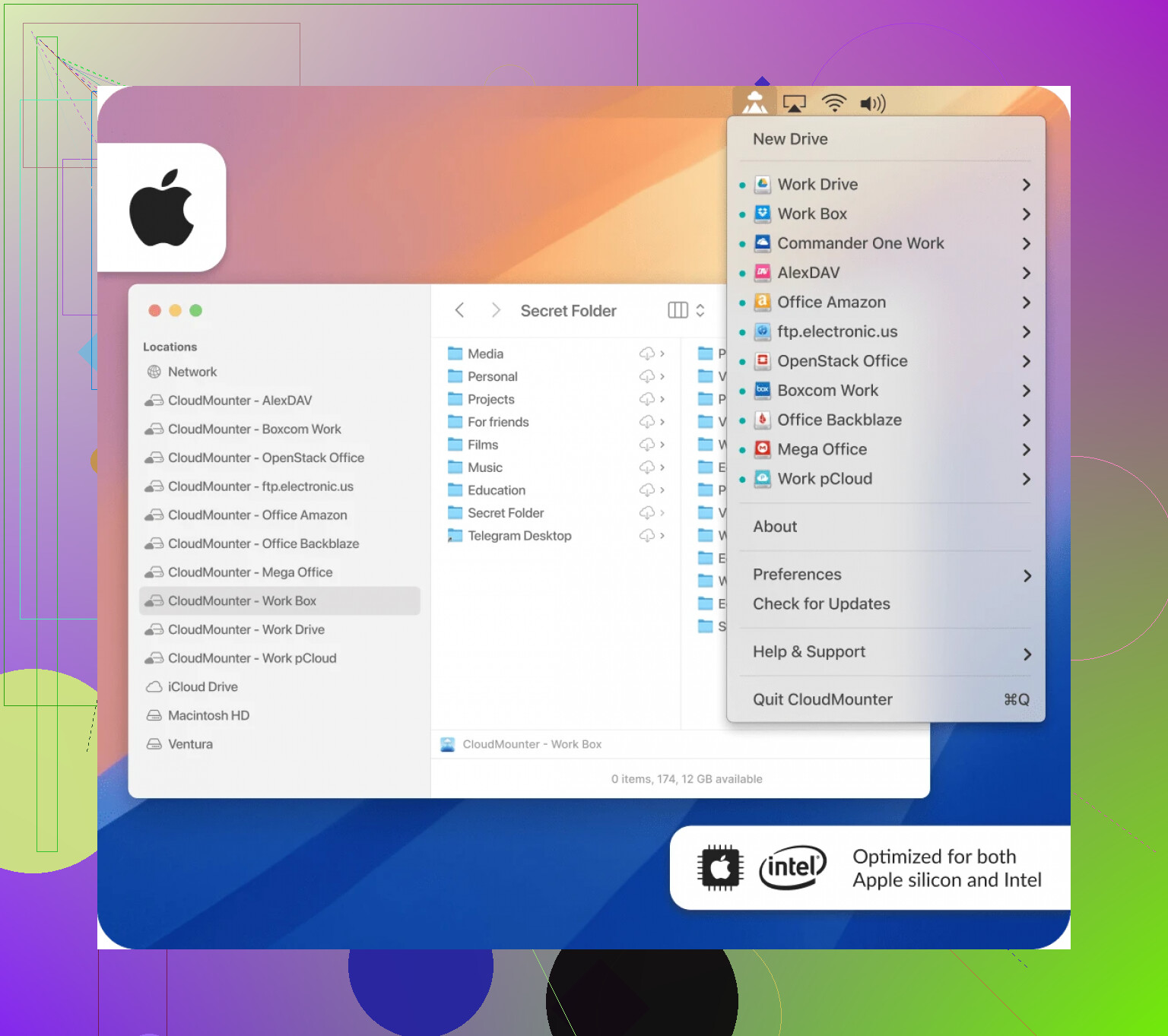
Task: Click the Network globe icon in sidebar
Action: pos(154,372)
